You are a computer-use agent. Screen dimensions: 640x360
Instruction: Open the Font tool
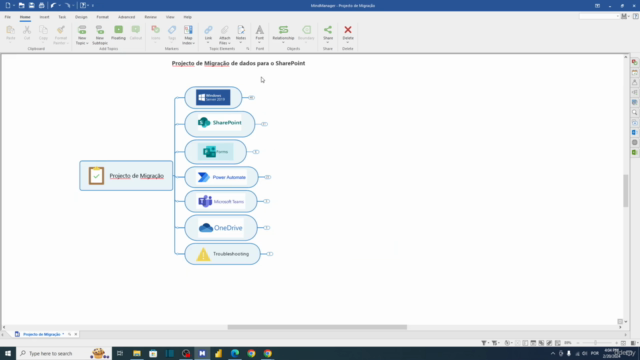tap(260, 33)
